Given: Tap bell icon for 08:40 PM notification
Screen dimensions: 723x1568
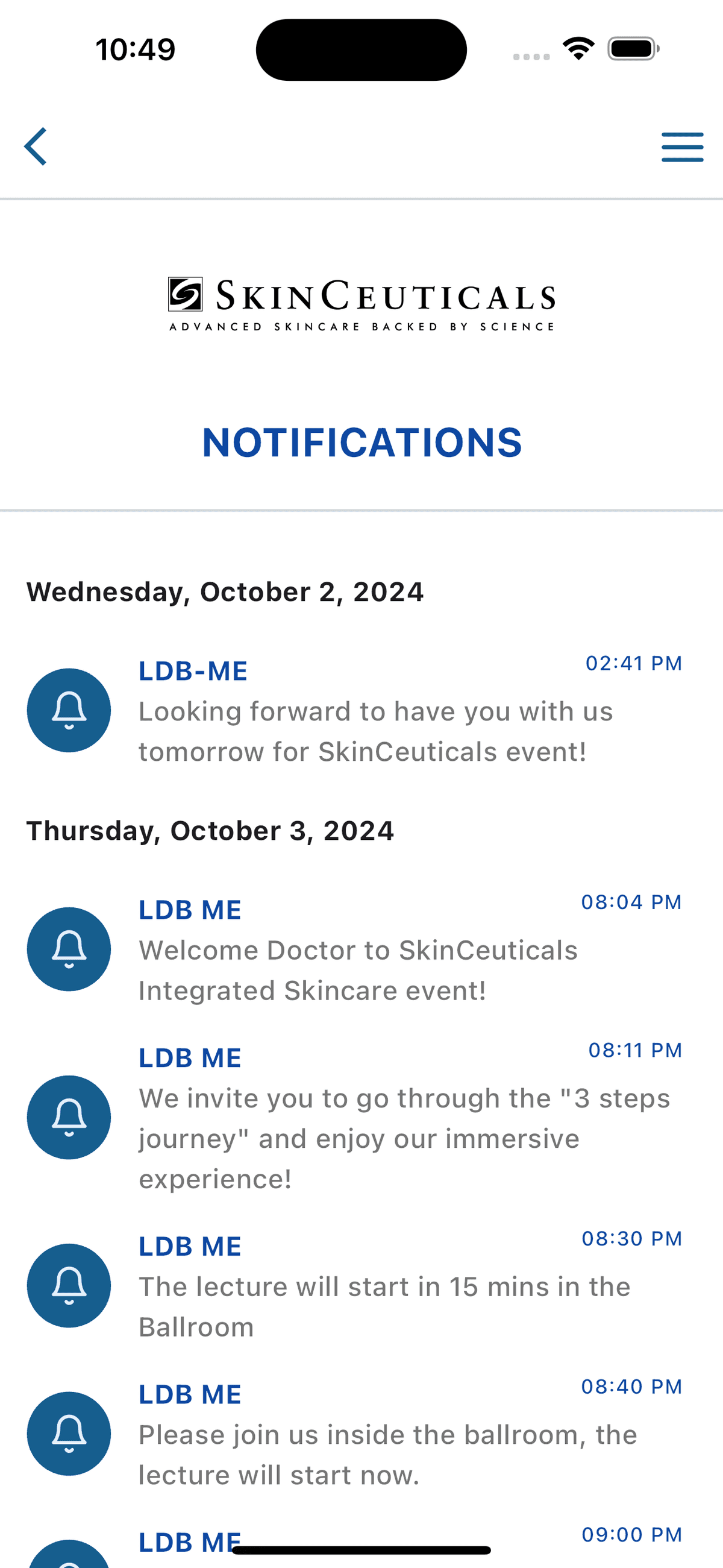Looking at the screenshot, I should click(69, 1434).
